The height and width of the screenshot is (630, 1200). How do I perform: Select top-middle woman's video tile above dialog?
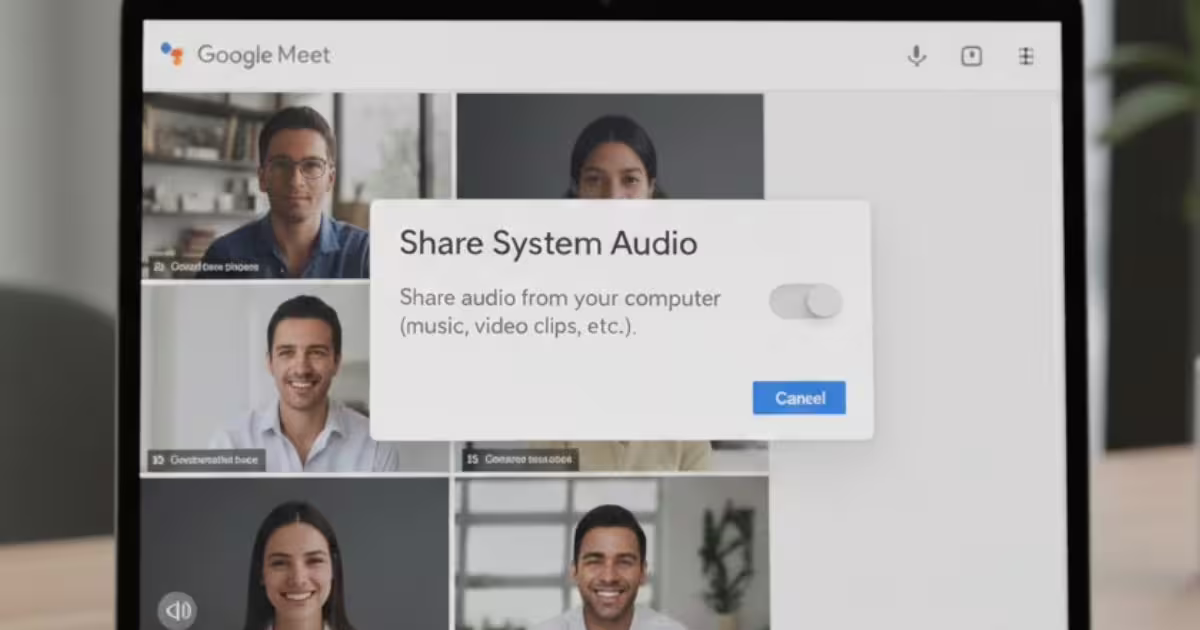coord(610,145)
